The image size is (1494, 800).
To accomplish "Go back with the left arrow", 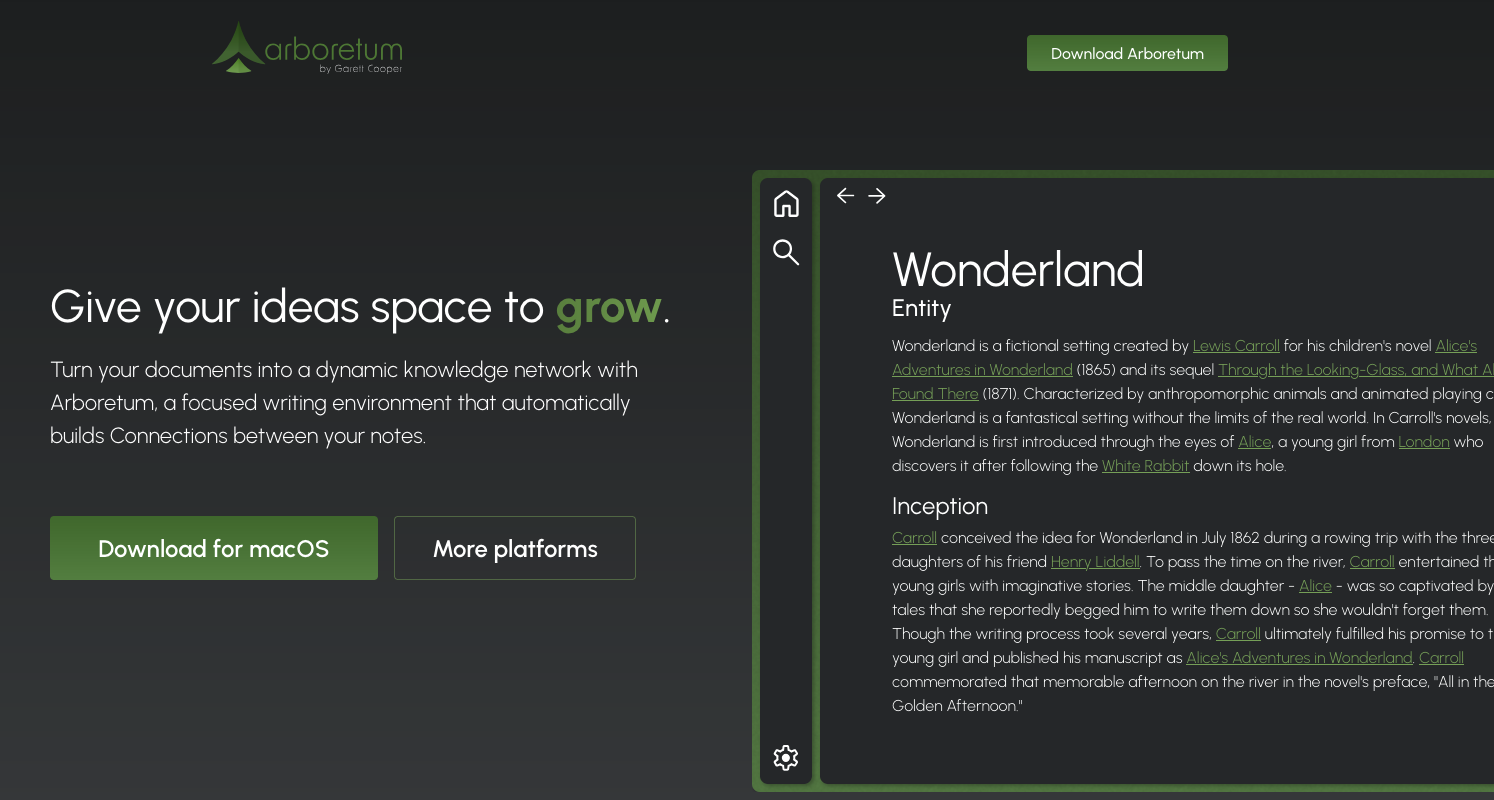I will point(845,196).
